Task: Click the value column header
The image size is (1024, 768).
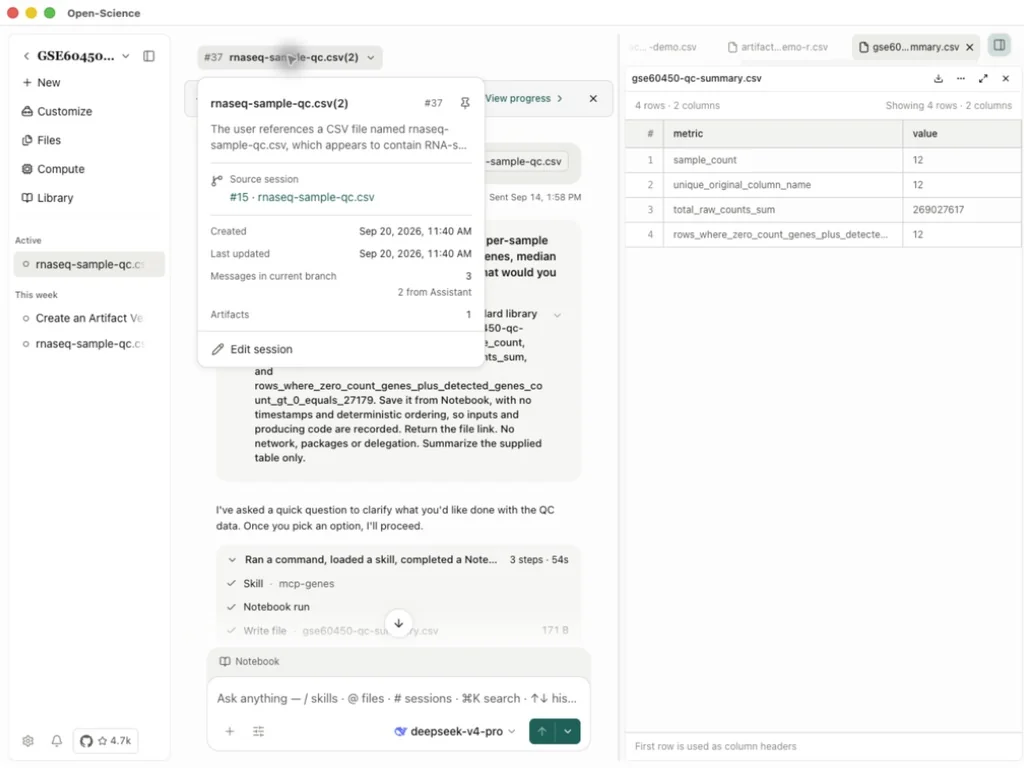Action: (x=961, y=133)
